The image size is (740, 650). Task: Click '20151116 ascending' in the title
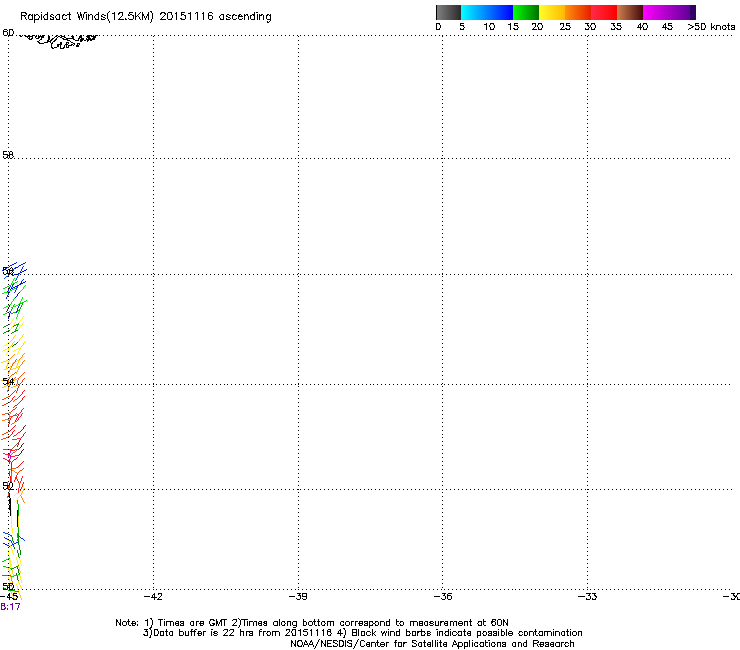tap(216, 17)
